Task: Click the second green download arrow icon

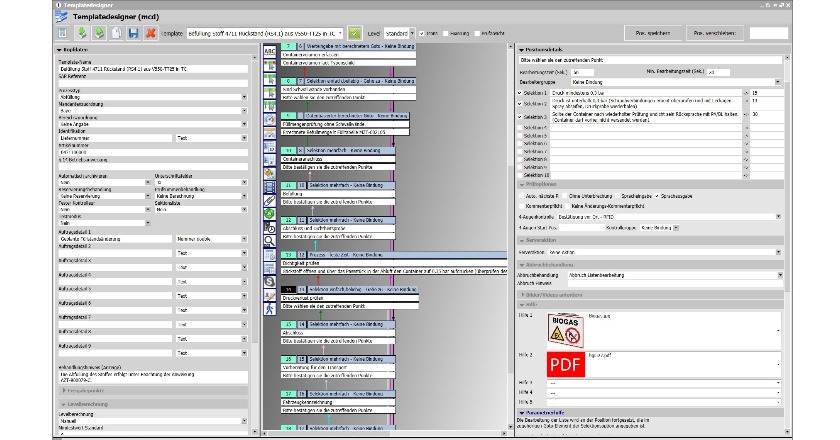Action: tap(99, 33)
